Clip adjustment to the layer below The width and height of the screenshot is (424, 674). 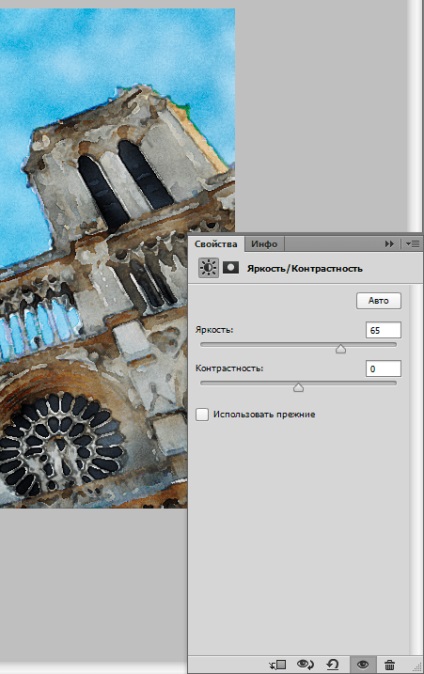click(x=277, y=665)
